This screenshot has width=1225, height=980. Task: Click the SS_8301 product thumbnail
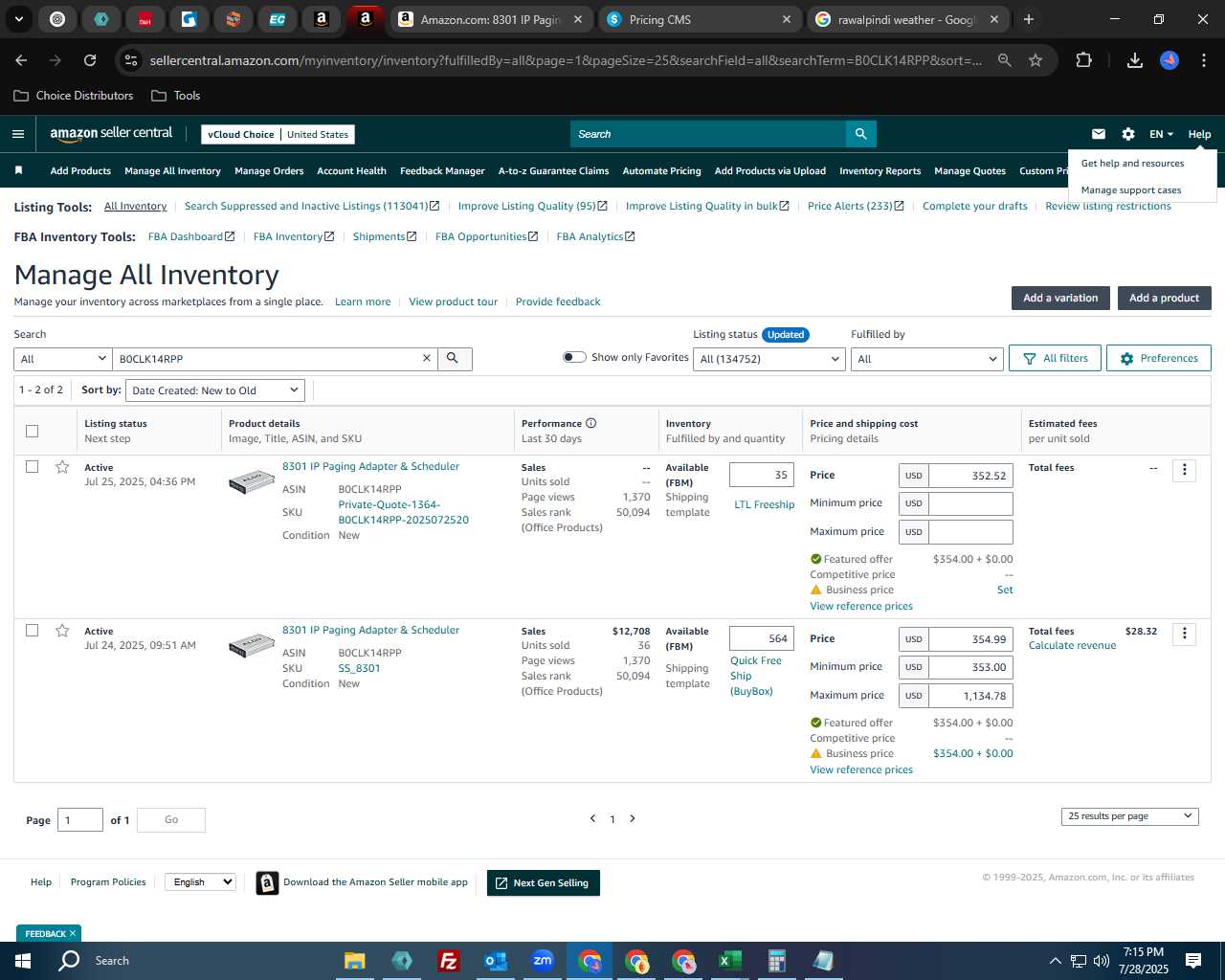point(252,647)
